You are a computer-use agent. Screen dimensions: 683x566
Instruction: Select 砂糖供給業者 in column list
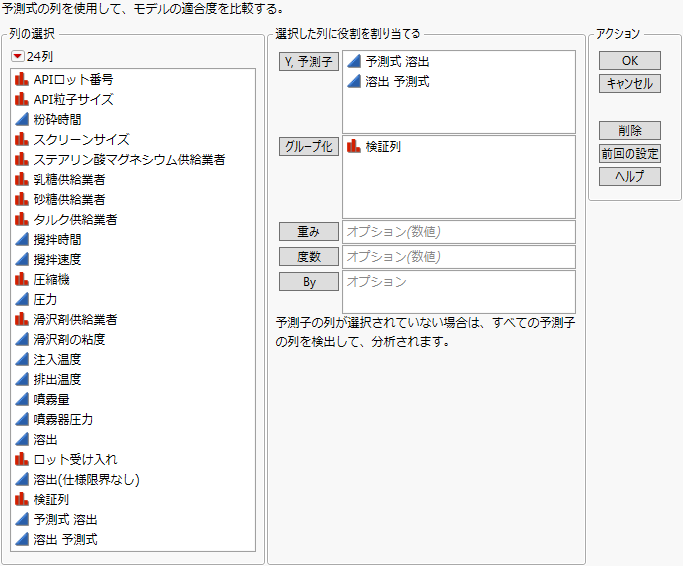[69, 200]
